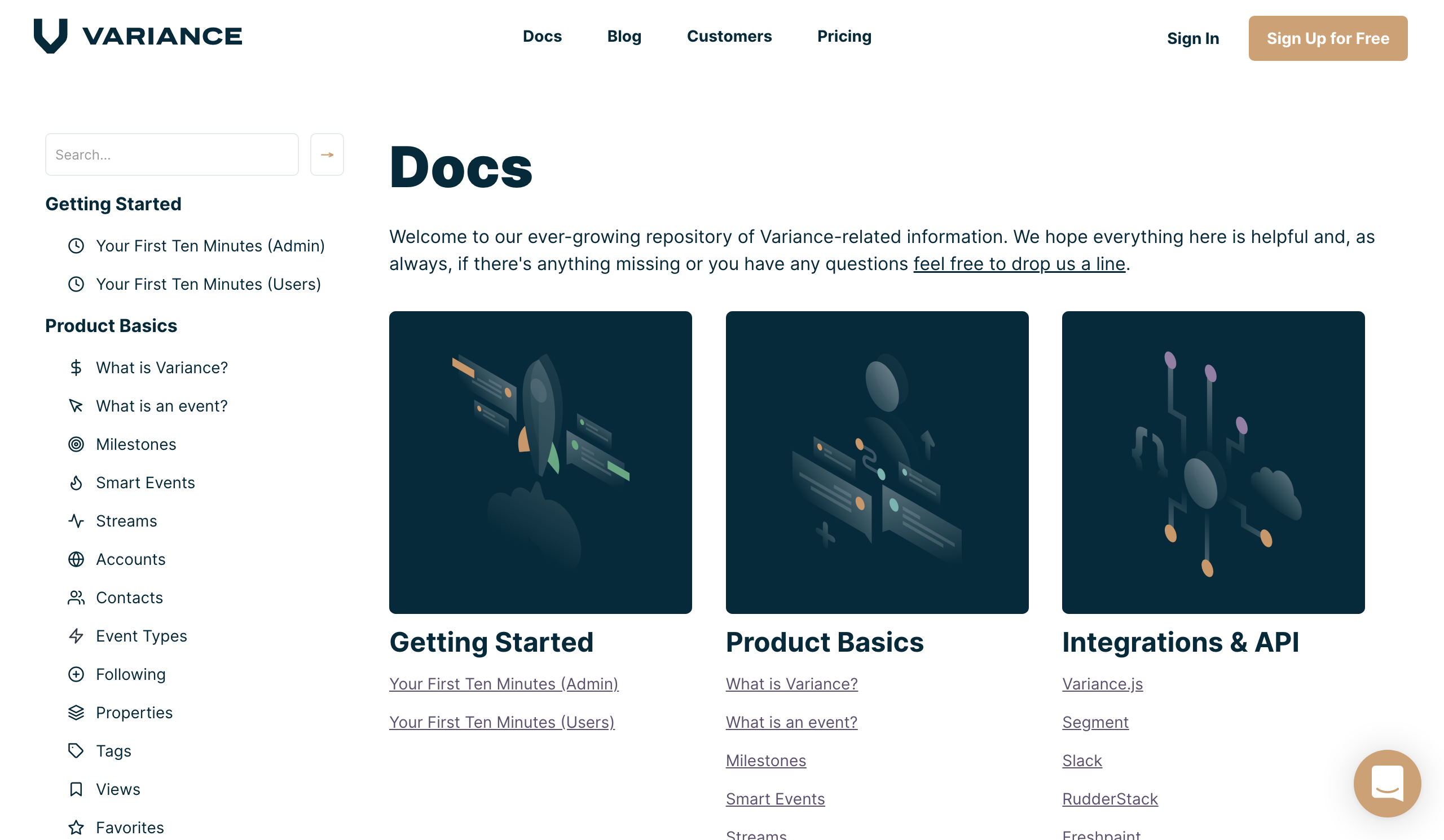Viewport: 1444px width, 840px height.
Task: Open Docs in the top navigation
Action: [542, 36]
